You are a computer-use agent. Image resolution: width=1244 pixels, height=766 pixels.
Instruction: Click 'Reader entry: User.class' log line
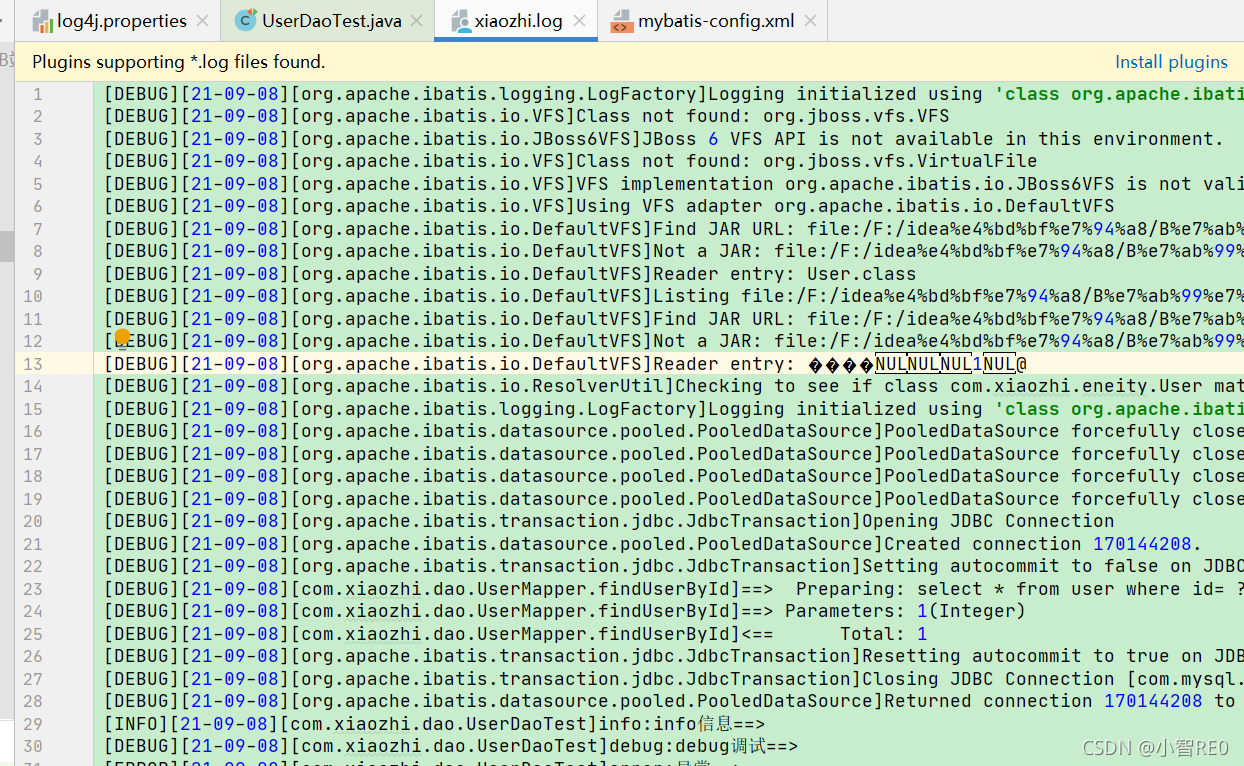510,274
